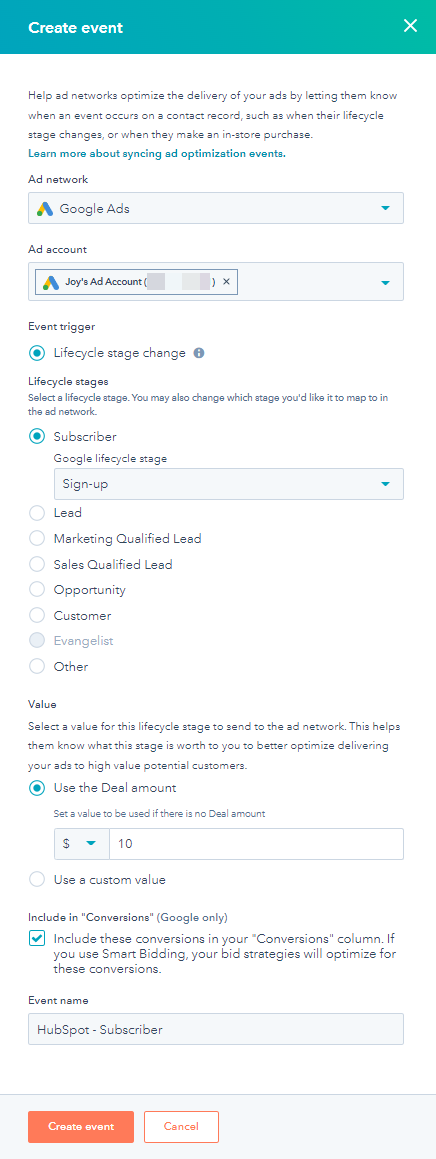The image size is (436, 1159).
Task: Open the Ad network dropdown
Action: coord(216,208)
